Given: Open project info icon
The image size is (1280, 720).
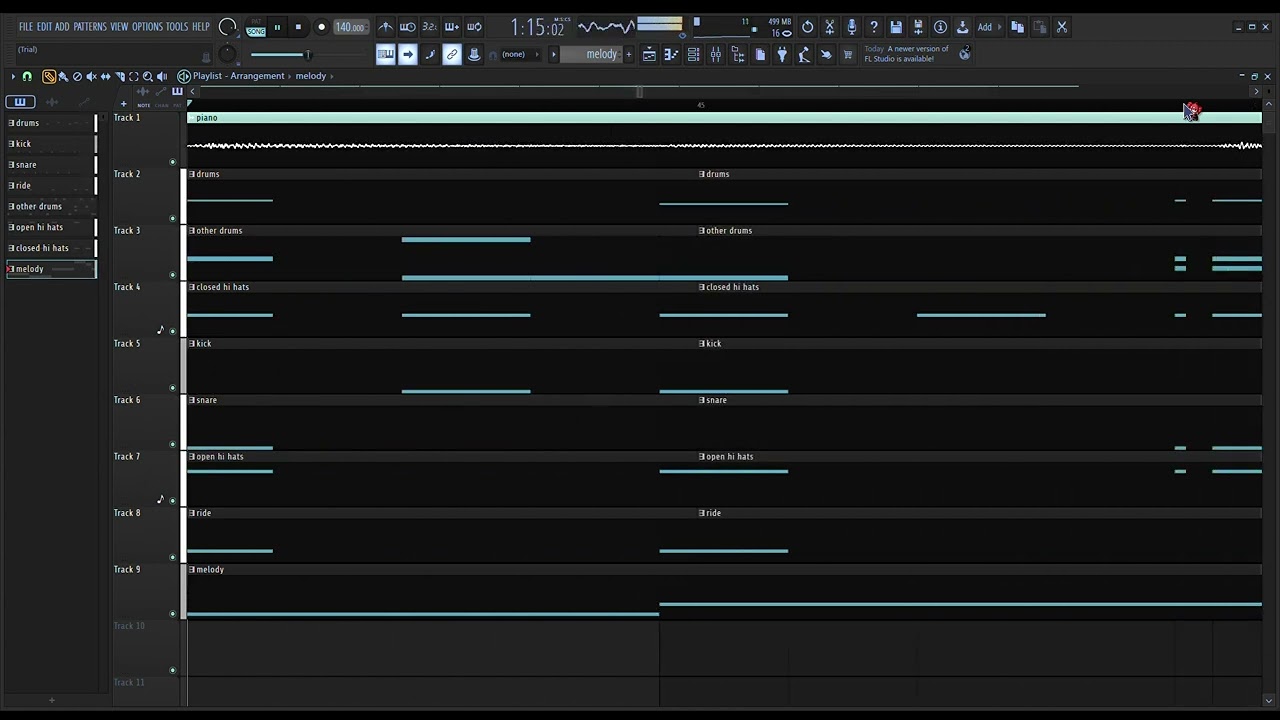Looking at the screenshot, I should tap(940, 27).
